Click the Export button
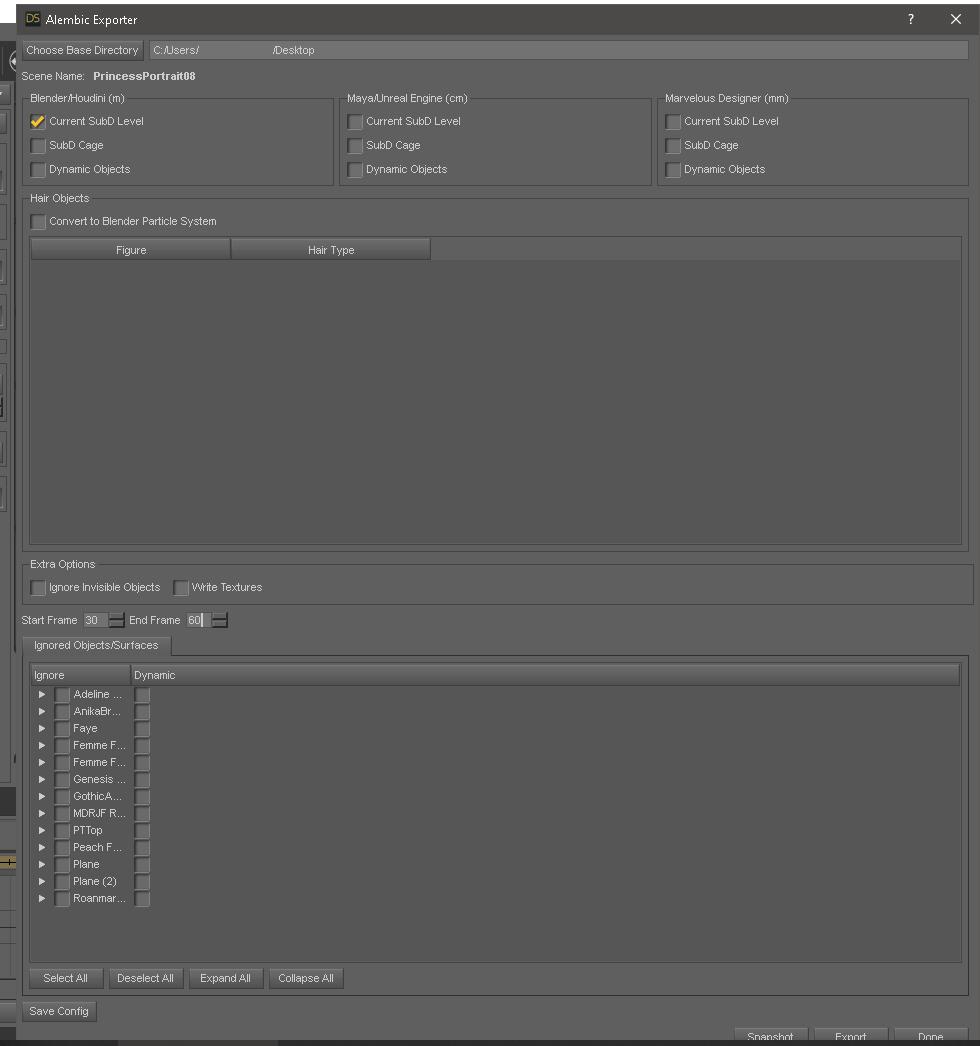 point(851,1036)
